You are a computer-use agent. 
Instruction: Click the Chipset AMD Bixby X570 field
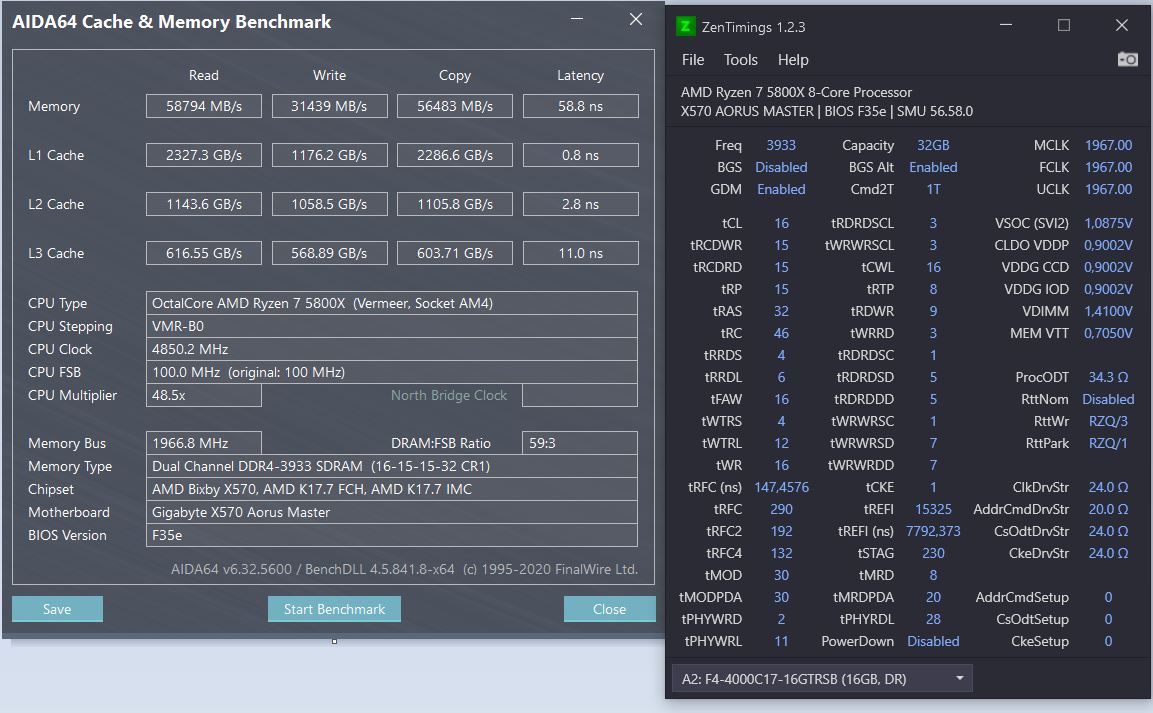(x=391, y=489)
